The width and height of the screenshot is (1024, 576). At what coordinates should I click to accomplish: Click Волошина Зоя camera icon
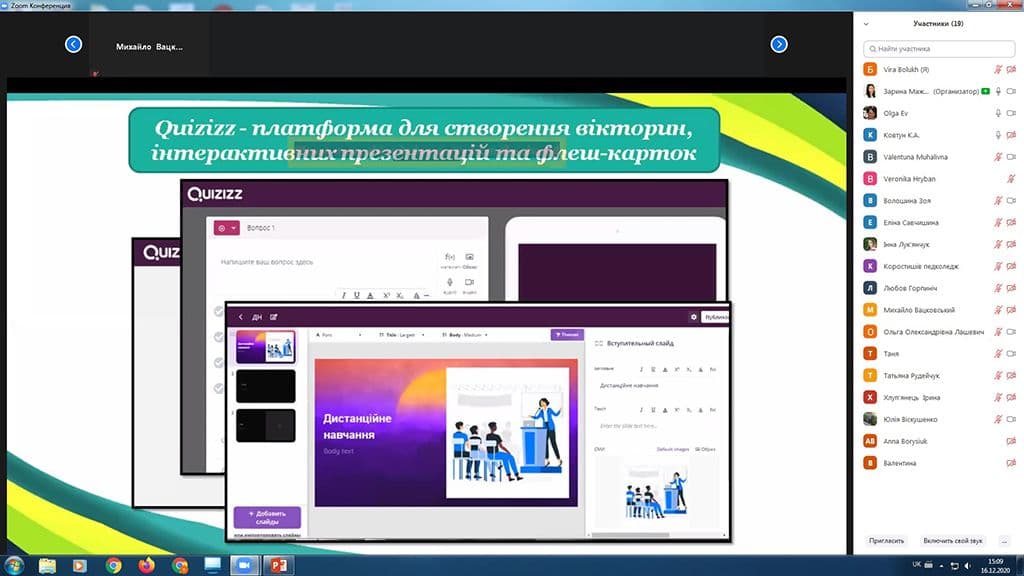[1011, 200]
